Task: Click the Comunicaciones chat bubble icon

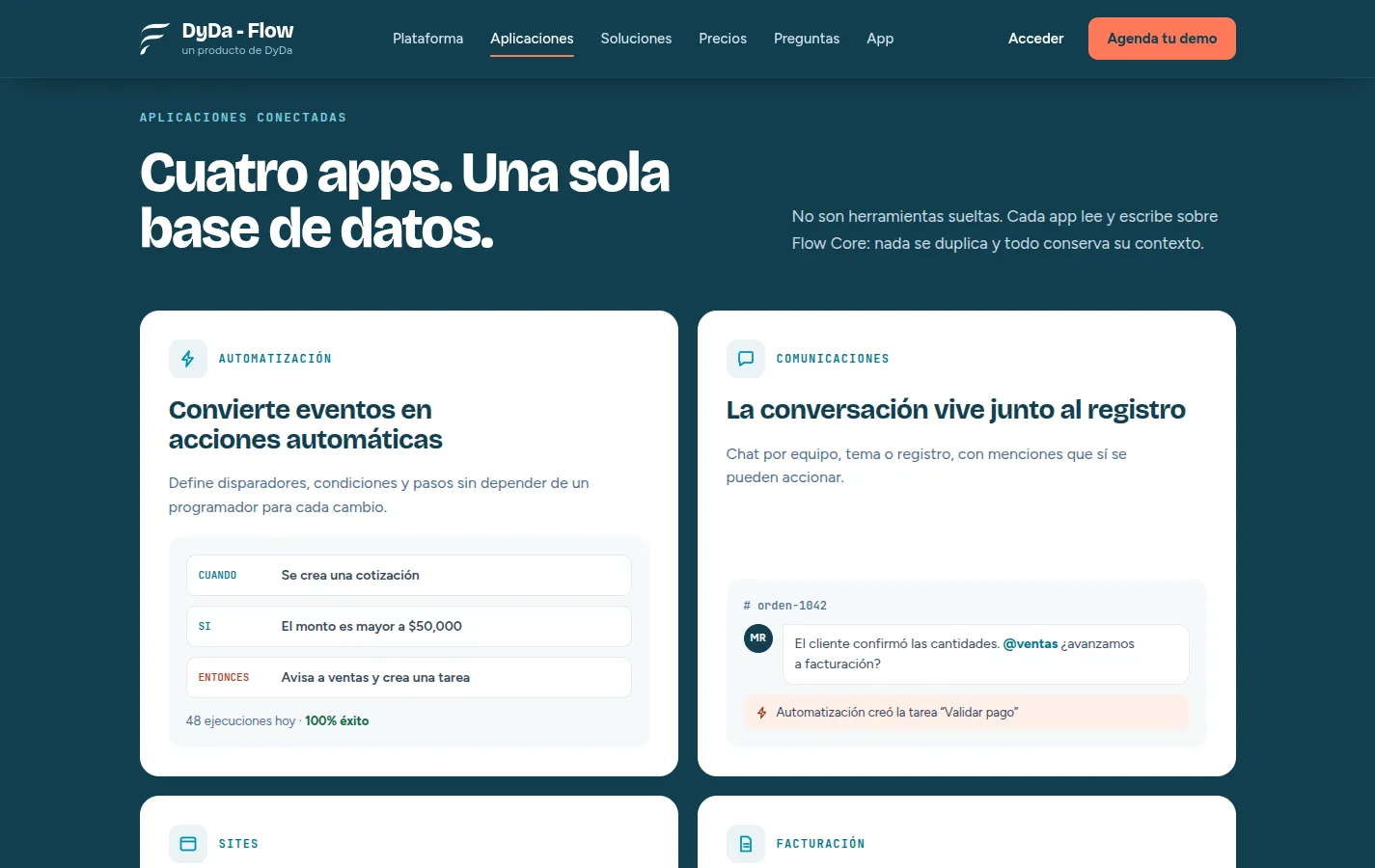Action: point(746,359)
